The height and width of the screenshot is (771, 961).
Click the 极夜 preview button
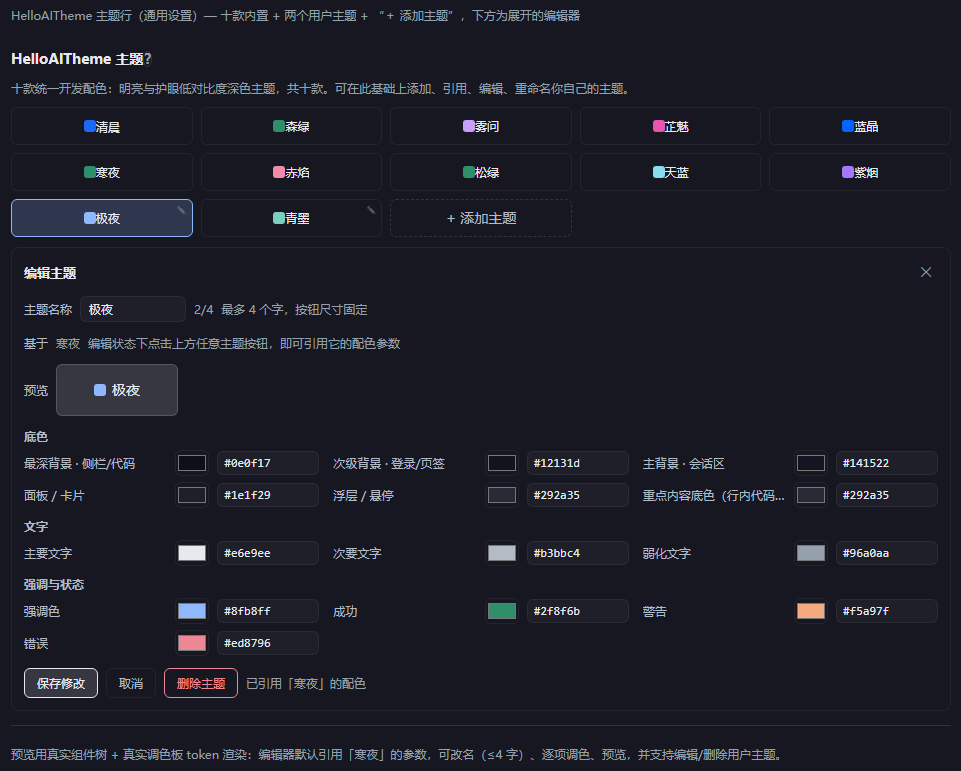[x=117, y=390]
